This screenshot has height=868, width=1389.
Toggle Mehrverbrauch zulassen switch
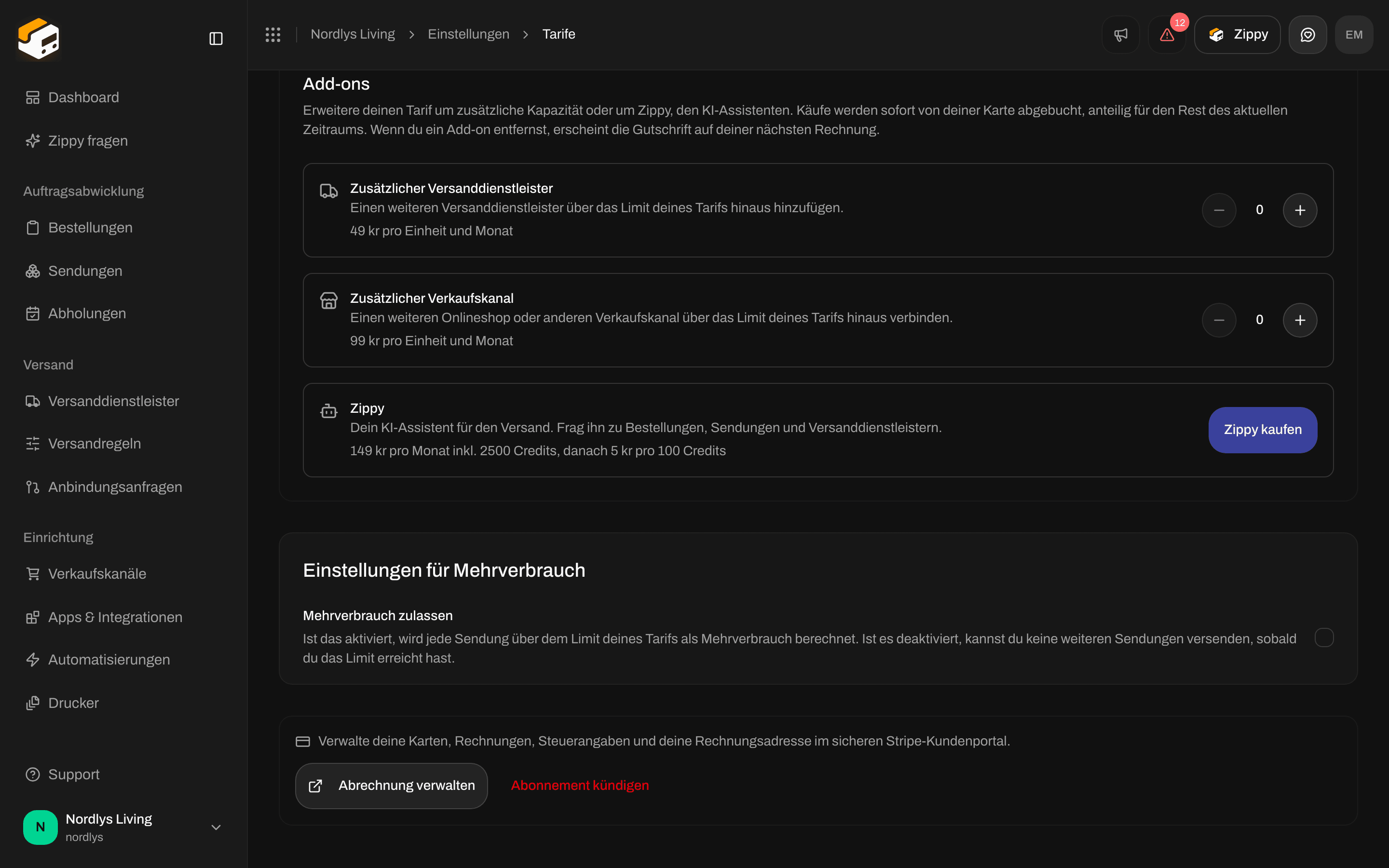(x=1324, y=638)
